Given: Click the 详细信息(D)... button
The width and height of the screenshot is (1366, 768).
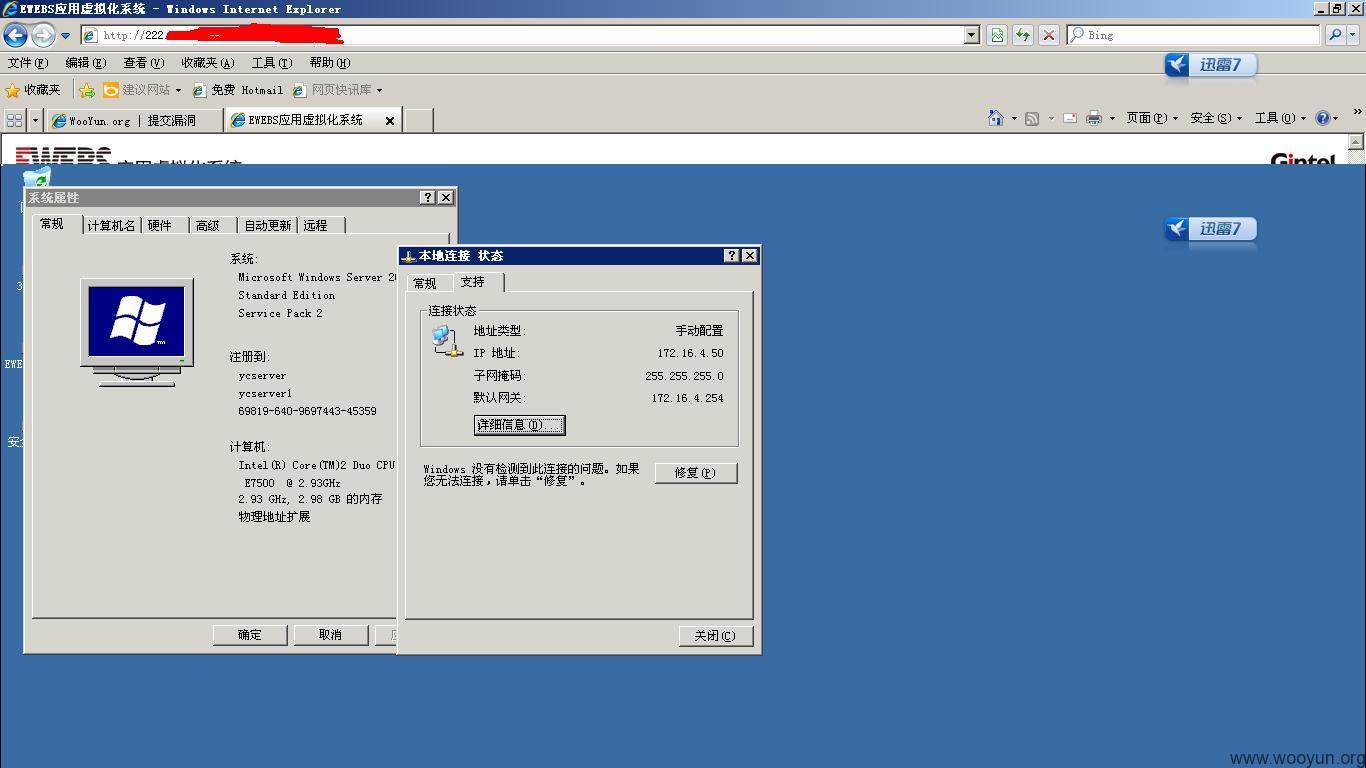Looking at the screenshot, I should [519, 425].
